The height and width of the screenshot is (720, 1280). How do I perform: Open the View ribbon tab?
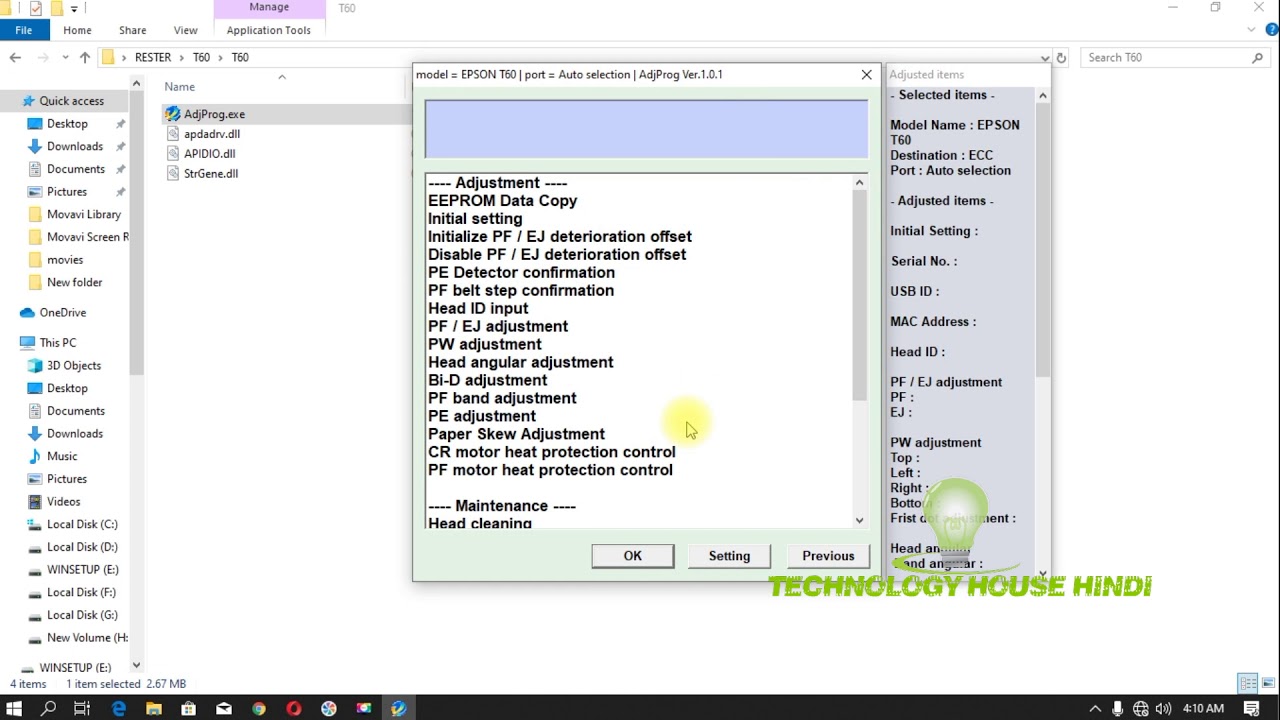point(185,31)
